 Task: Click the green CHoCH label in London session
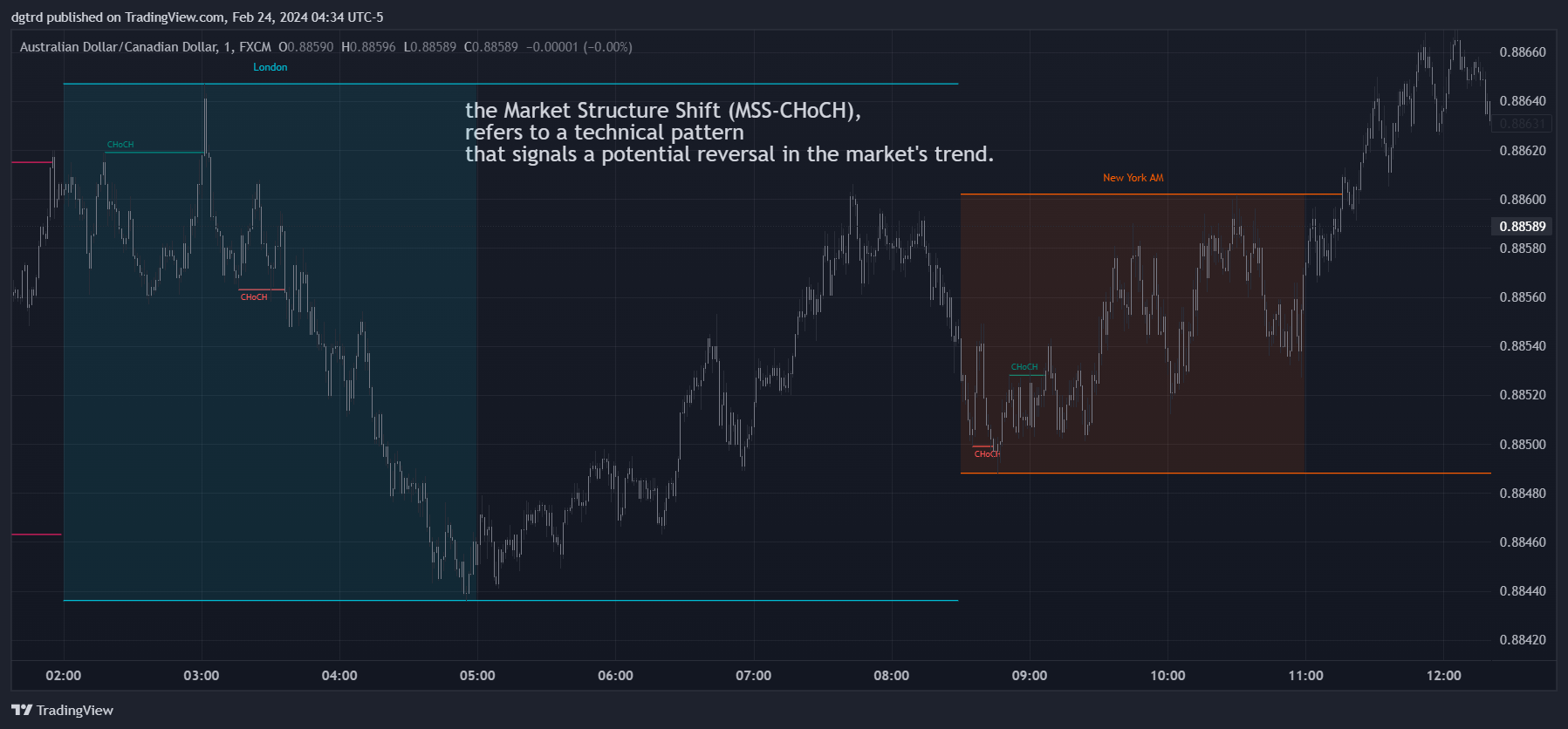[x=120, y=145]
